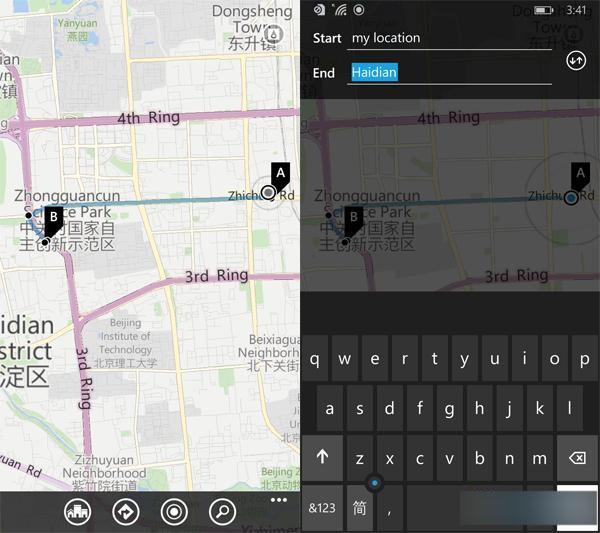Viewport: 600px width, 533px height.
Task: Tap marker A flag on left map
Action: [x=280, y=176]
